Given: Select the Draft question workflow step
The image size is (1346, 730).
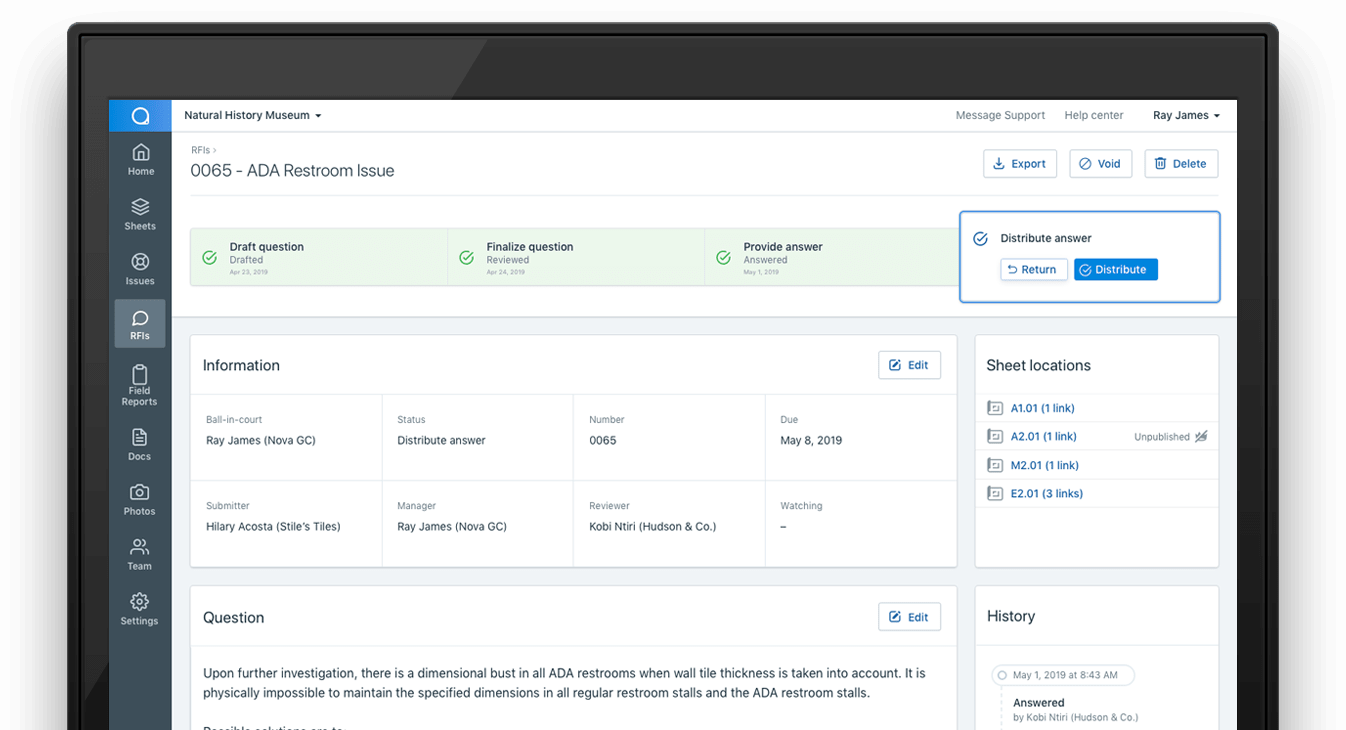Looking at the screenshot, I should 318,258.
